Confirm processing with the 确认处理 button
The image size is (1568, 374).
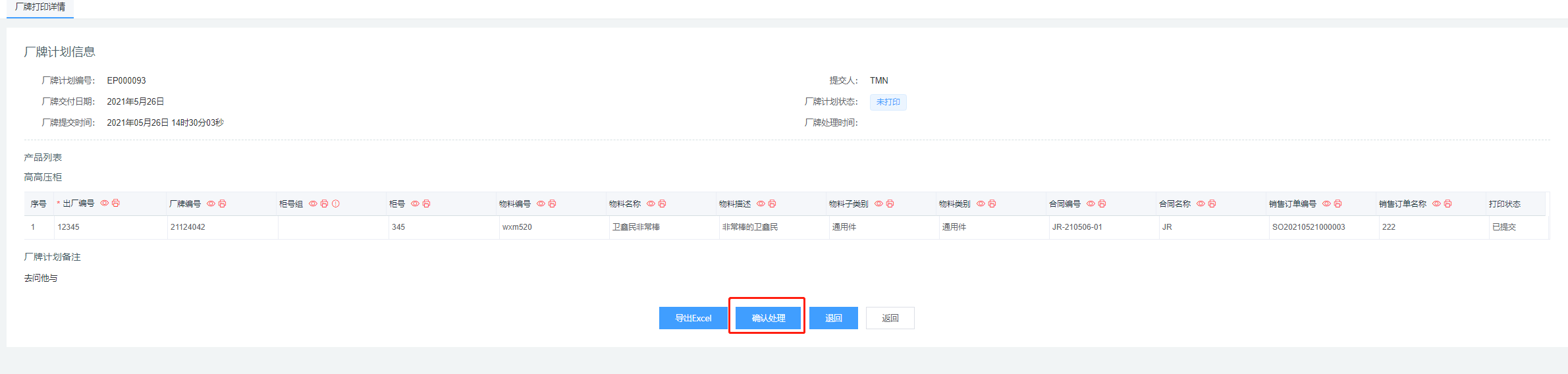[768, 318]
